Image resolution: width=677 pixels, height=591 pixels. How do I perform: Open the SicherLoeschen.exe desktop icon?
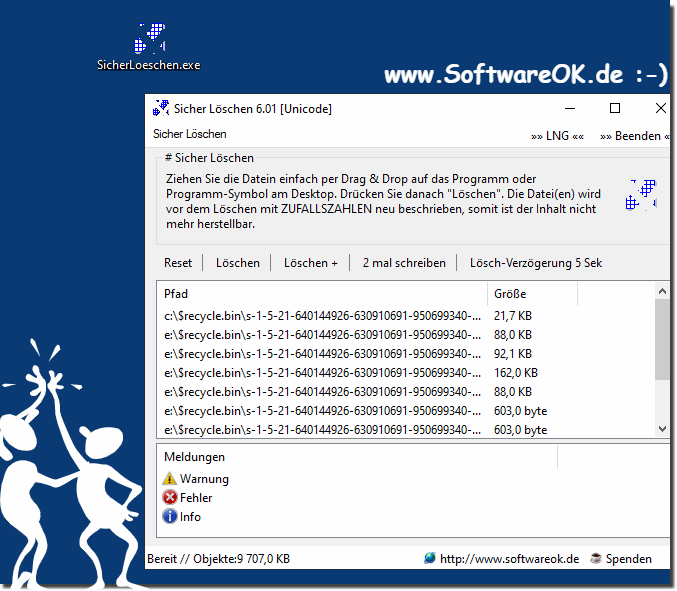click(149, 47)
